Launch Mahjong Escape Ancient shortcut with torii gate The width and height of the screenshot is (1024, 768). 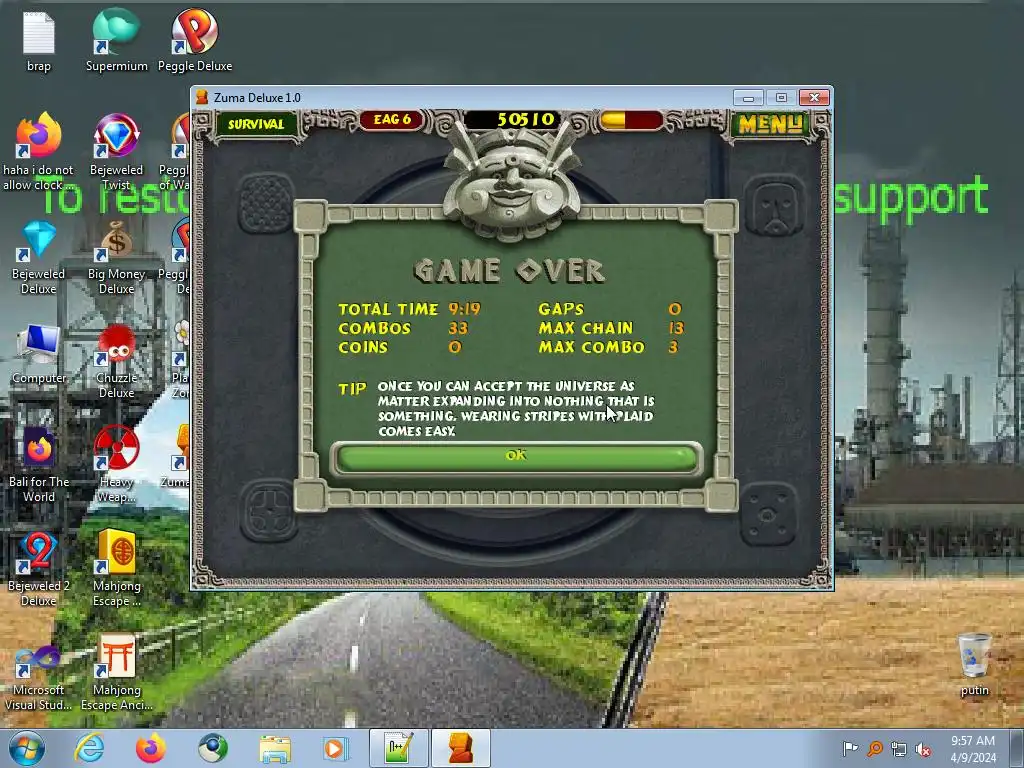click(116, 674)
